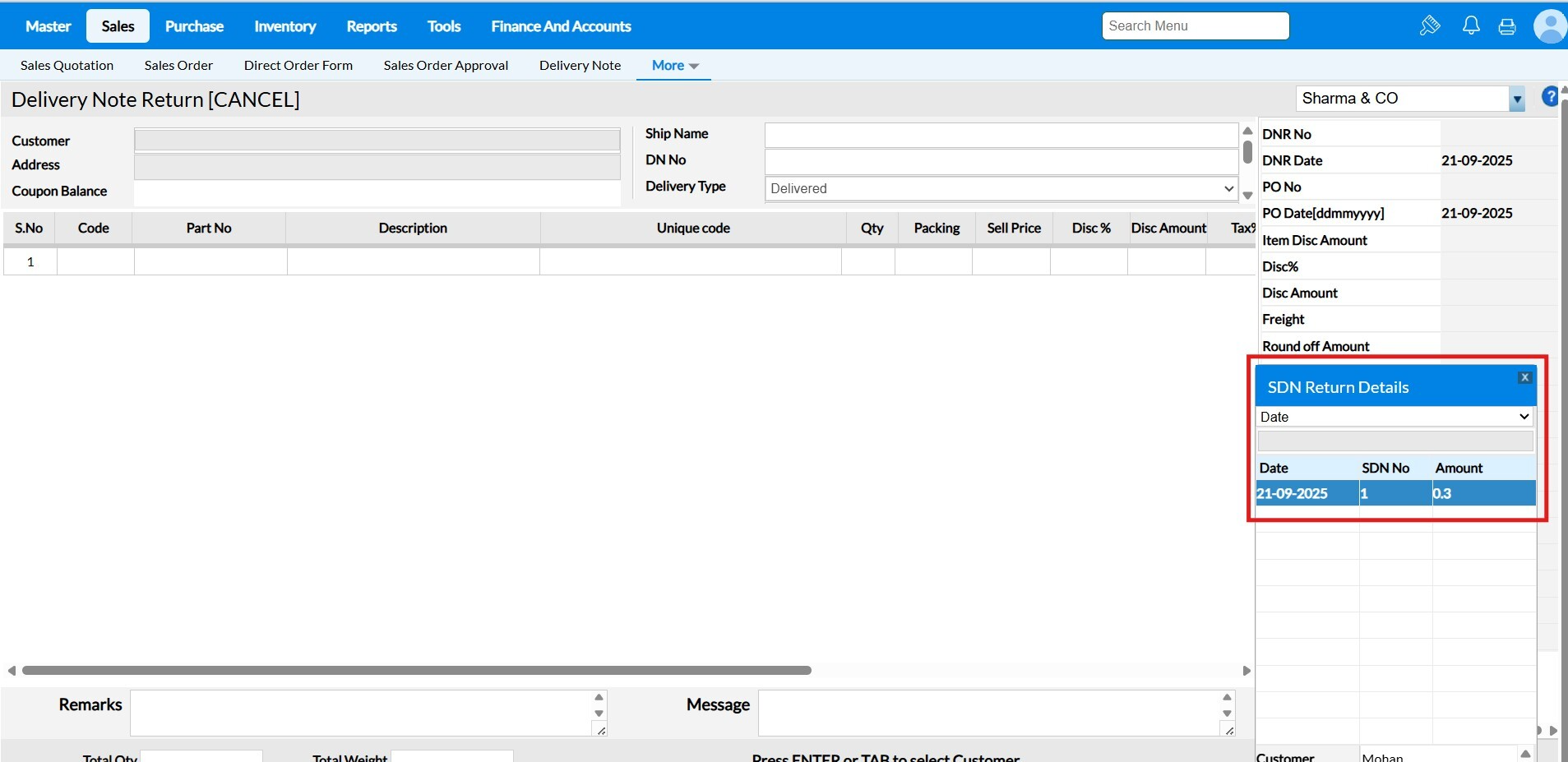
Task: Click the Description column header
Action: (413, 229)
